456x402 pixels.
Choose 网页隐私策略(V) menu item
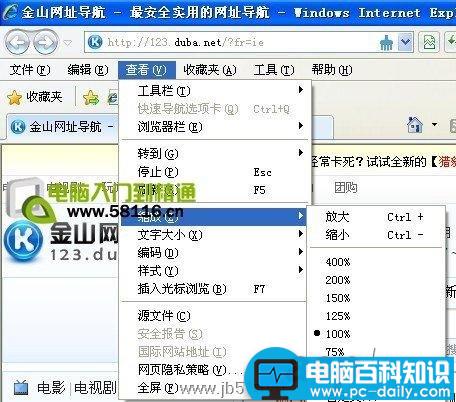point(190,369)
